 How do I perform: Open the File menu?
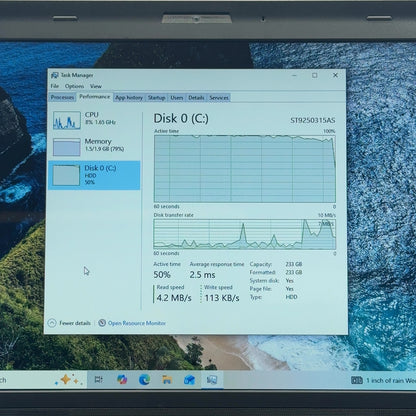pos(54,86)
